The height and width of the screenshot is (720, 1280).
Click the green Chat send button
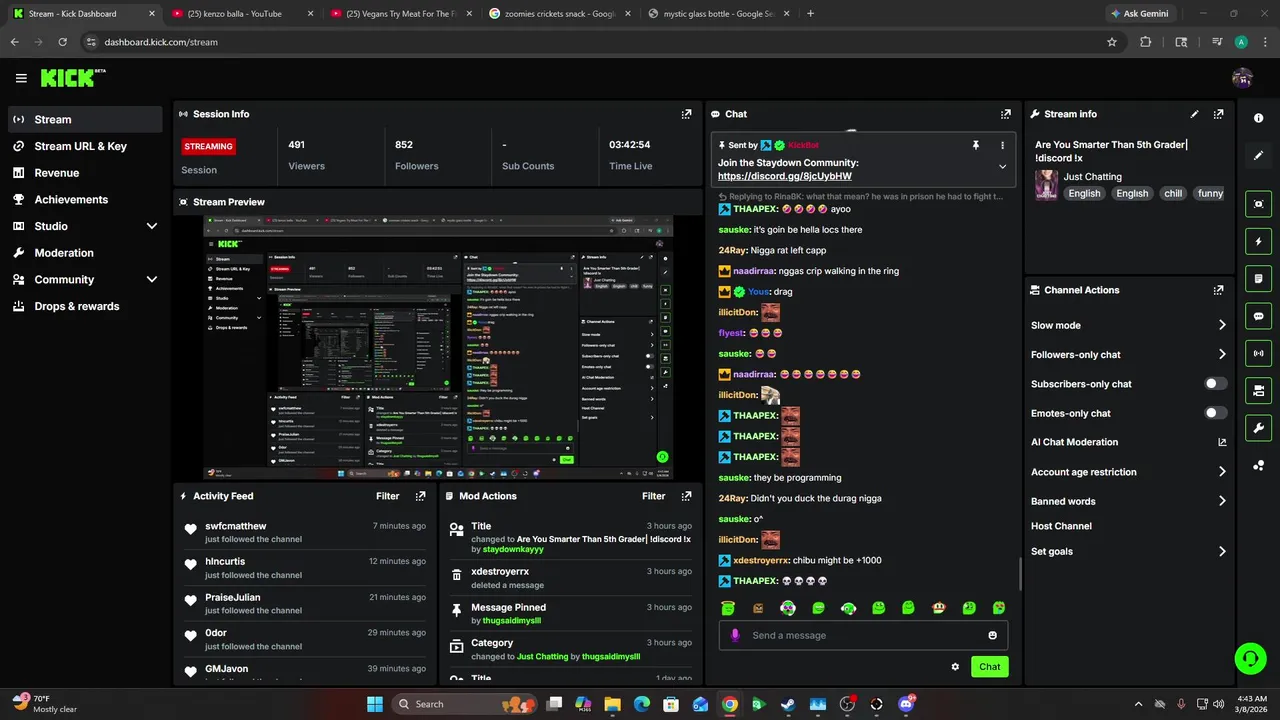pos(989,667)
